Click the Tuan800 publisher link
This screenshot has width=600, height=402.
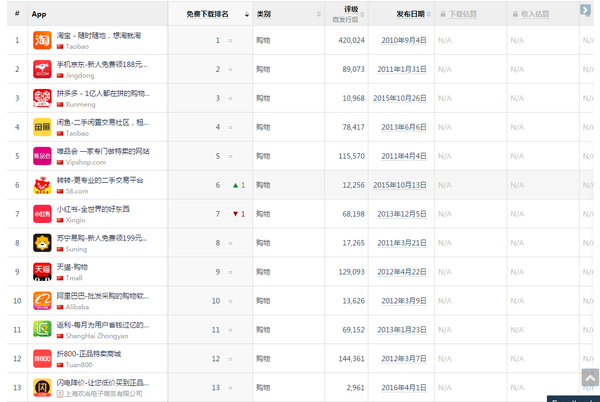[79, 365]
